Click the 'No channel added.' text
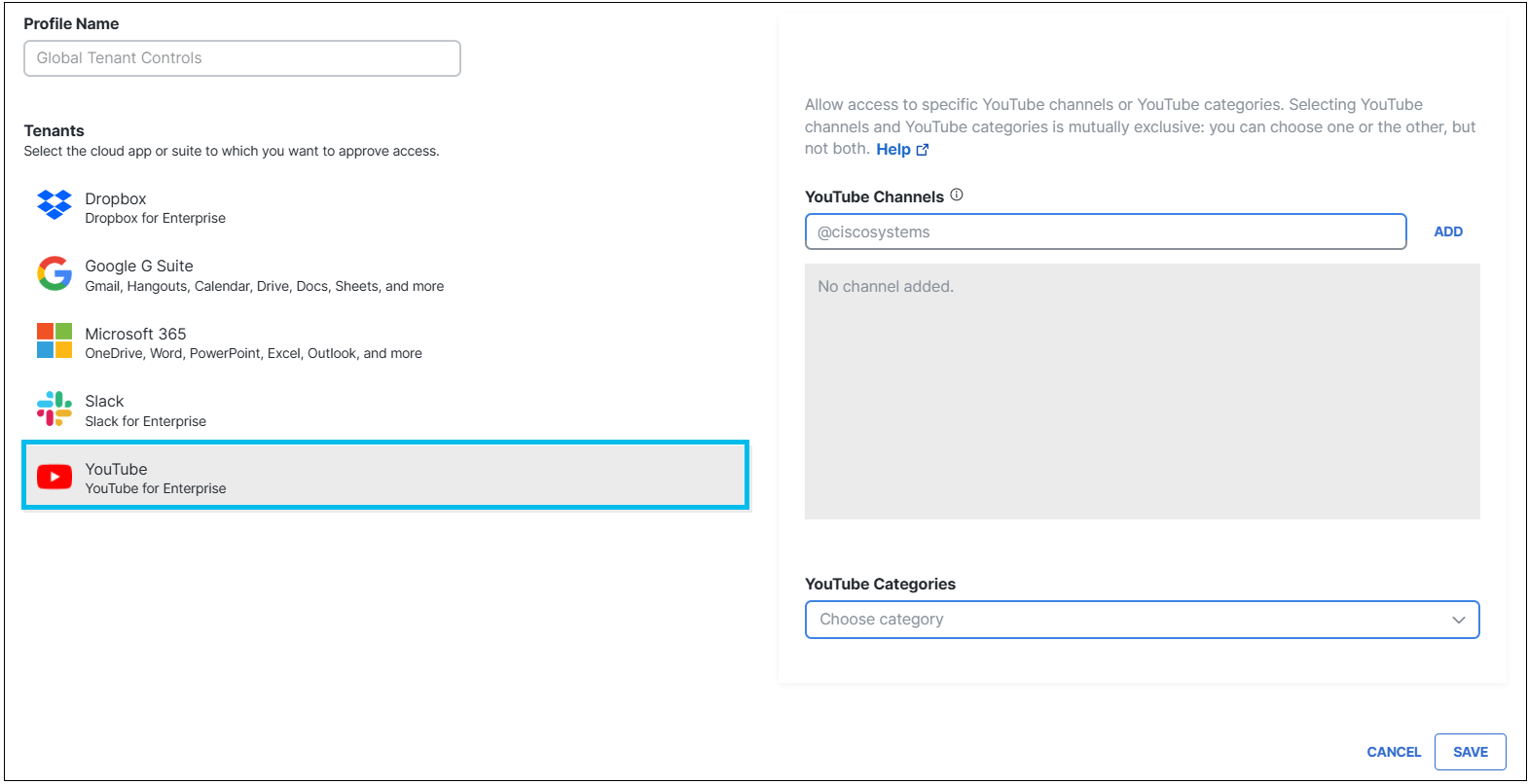The image size is (1528, 784). coord(886,286)
